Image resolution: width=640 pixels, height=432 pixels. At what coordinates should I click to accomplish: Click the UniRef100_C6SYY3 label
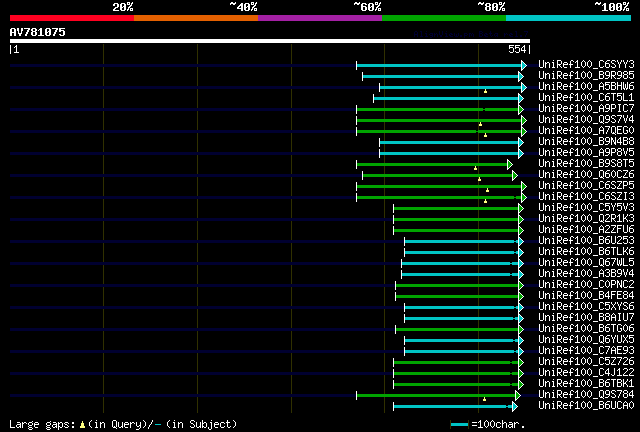(x=586, y=65)
